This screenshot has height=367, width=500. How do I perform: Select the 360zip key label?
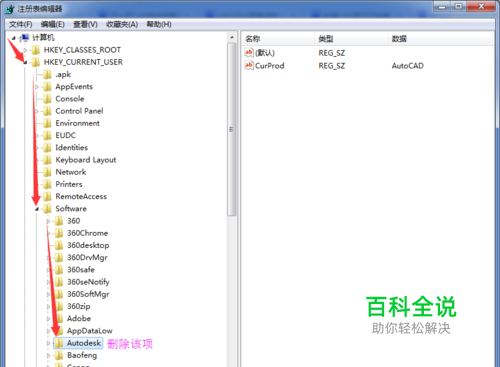pos(79,306)
